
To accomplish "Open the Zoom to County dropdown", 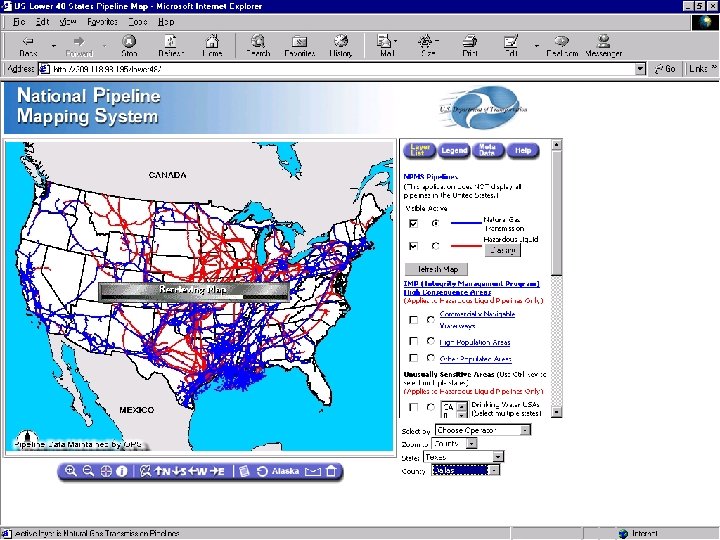I will [455, 444].
